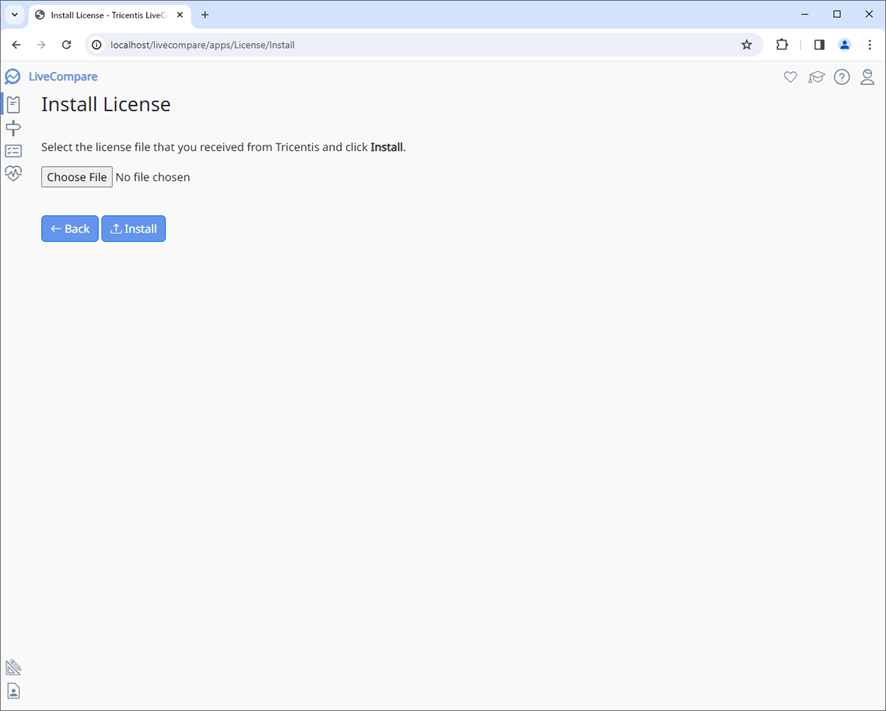This screenshot has width=886, height=711.
Task: Click the Choose File button
Action: pos(76,177)
